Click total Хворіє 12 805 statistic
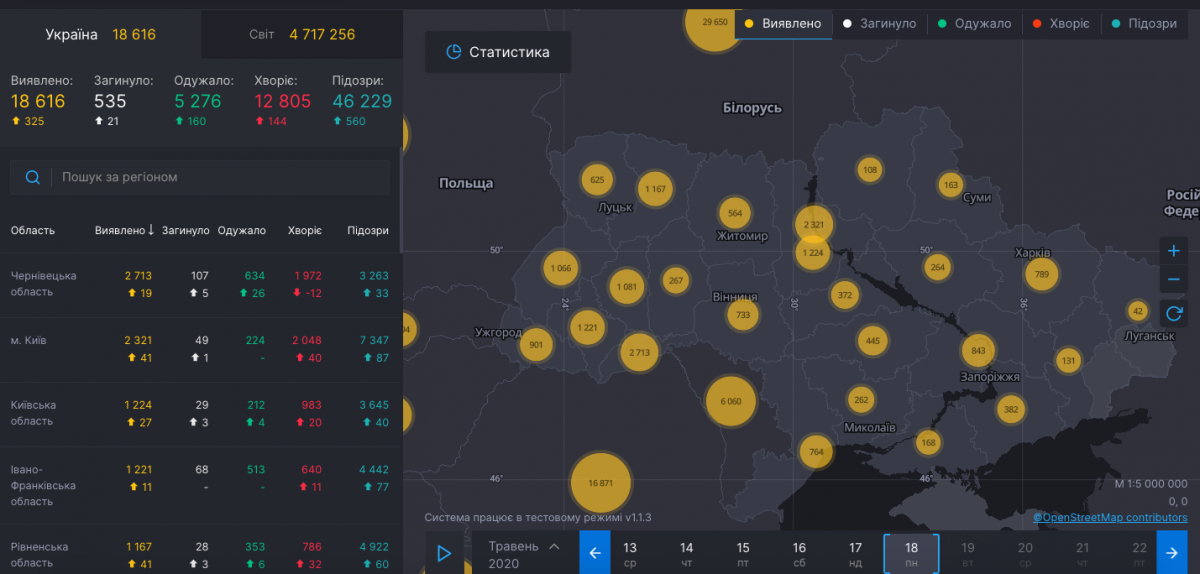The height and width of the screenshot is (574, 1200). [283, 101]
